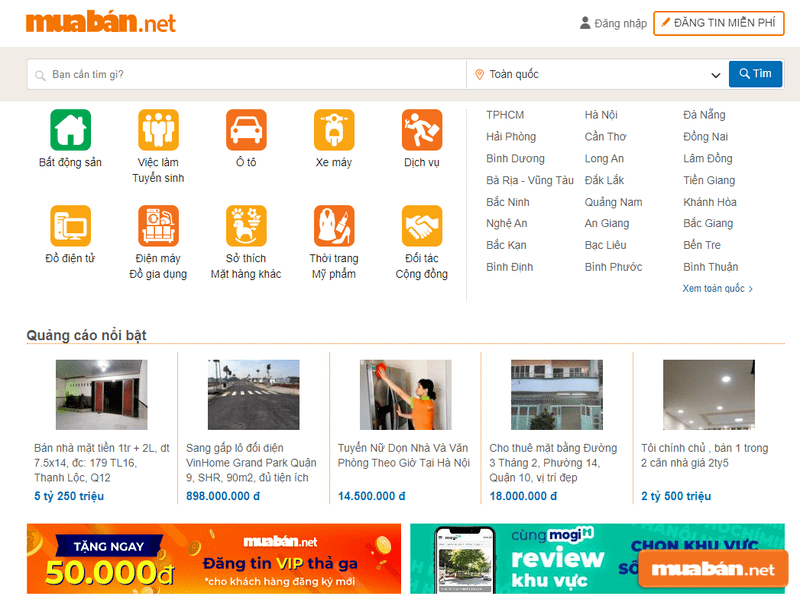The width and height of the screenshot is (800, 600).
Task: Click the blue Tìm search button
Action: pyautogui.click(x=755, y=74)
